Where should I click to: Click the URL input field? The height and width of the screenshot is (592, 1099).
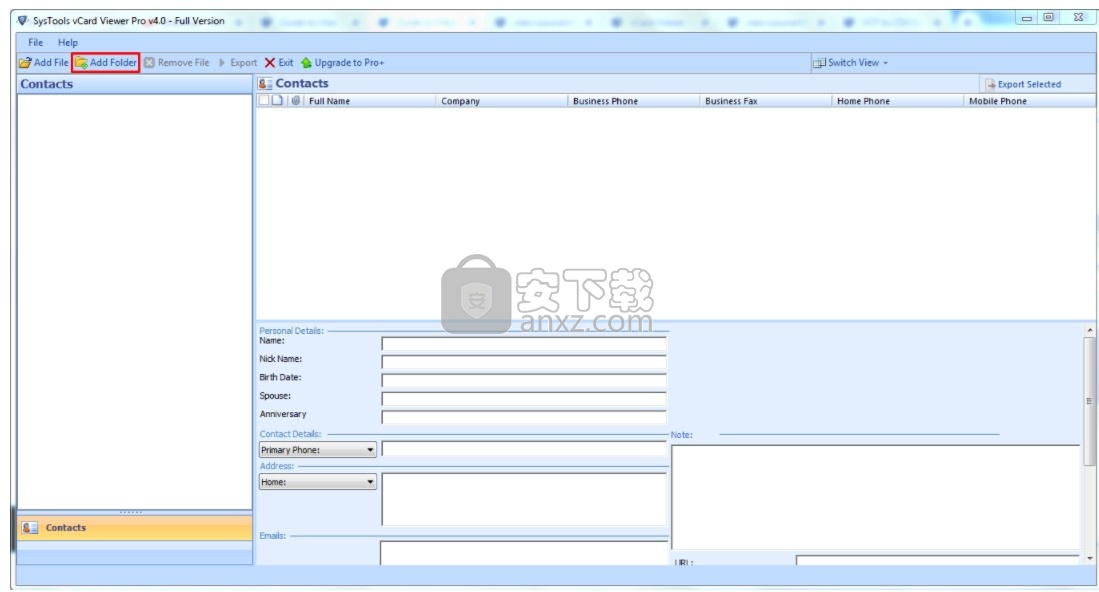[x=937, y=560]
